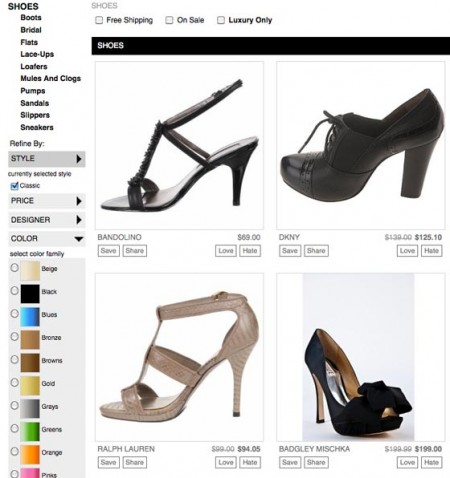Uncheck the Classic style checkbox
The width and height of the screenshot is (450, 478).
click(14, 186)
